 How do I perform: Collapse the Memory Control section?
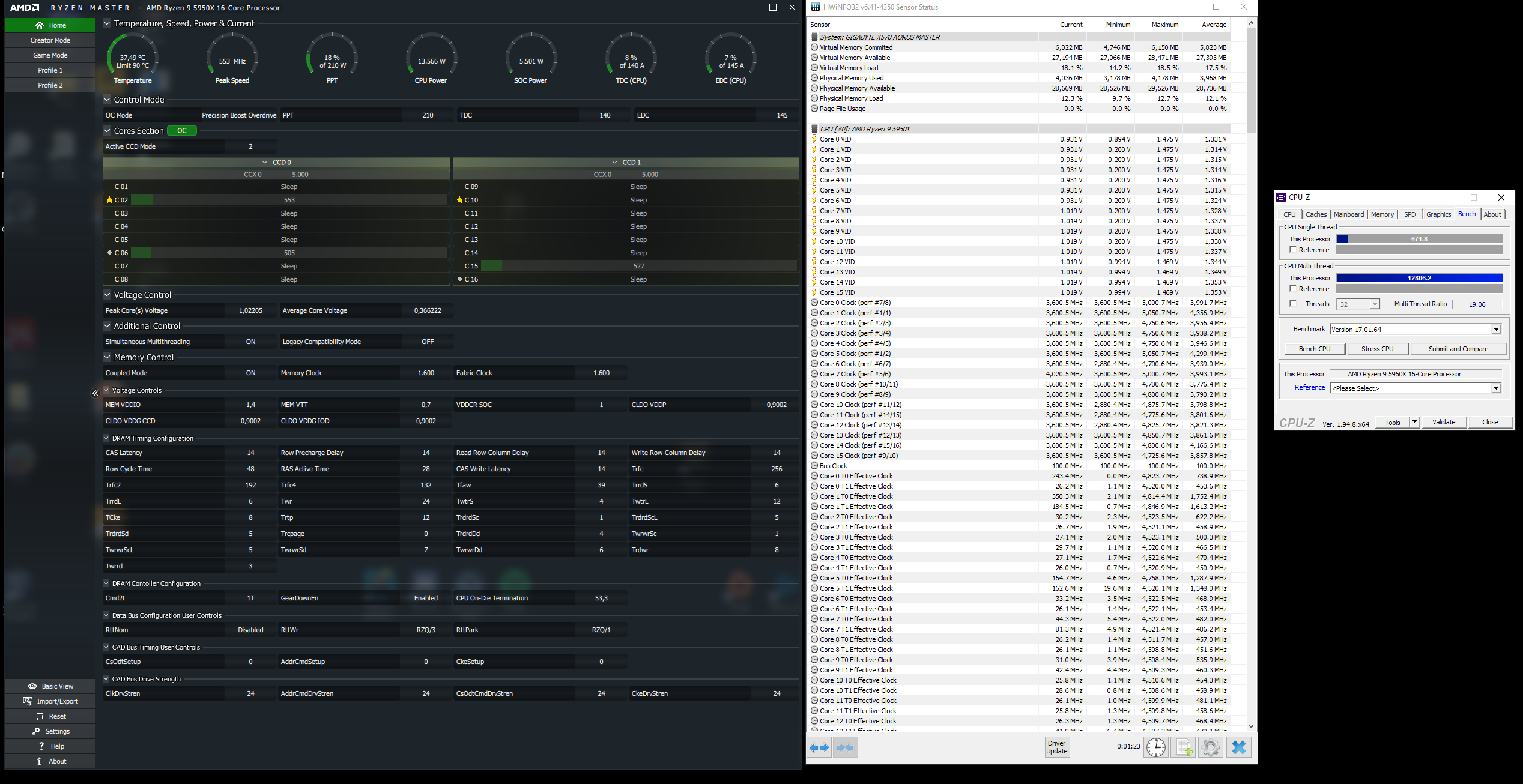coord(107,357)
